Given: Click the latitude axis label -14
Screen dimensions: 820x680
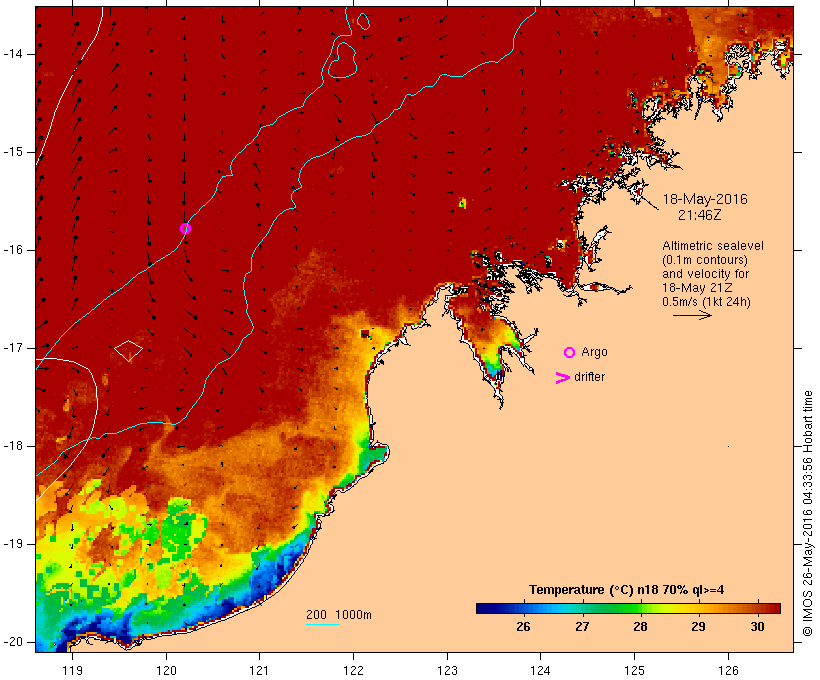Looking at the screenshot, I should point(13,54).
